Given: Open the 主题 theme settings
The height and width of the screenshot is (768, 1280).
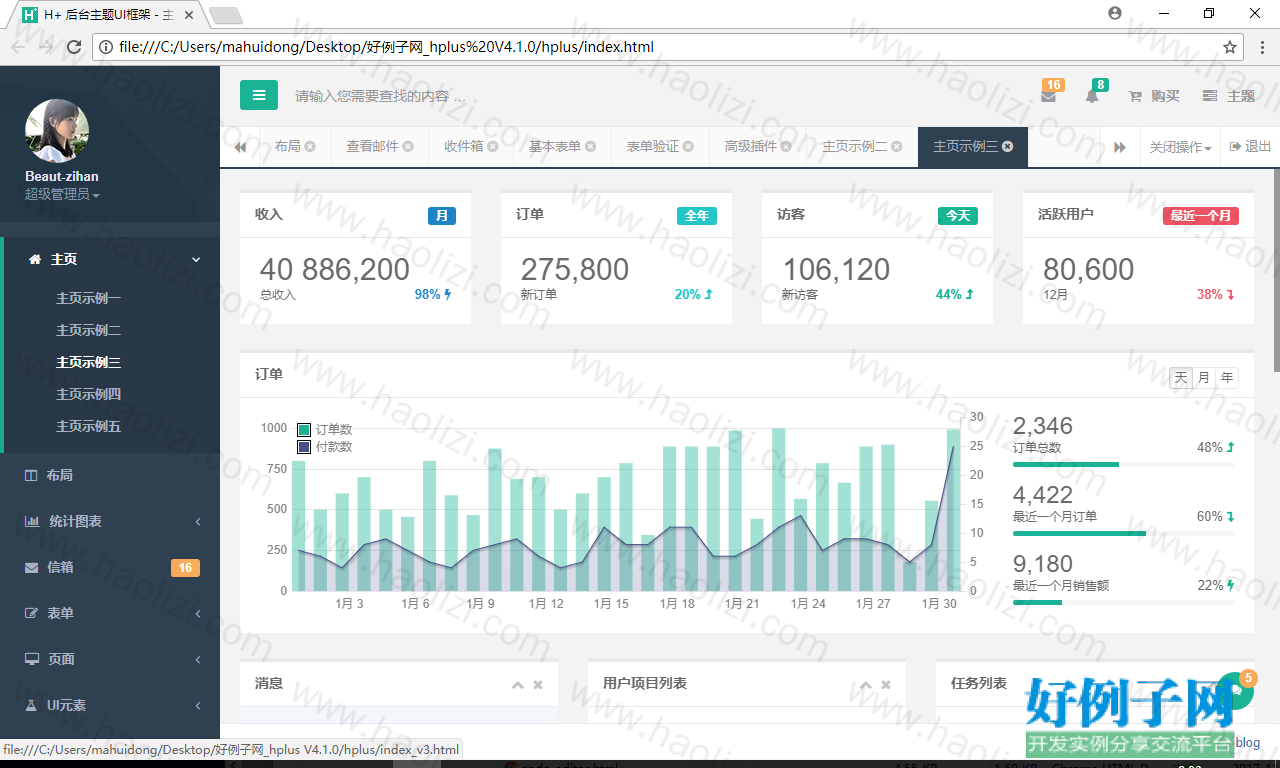Looking at the screenshot, I should coord(1228,96).
